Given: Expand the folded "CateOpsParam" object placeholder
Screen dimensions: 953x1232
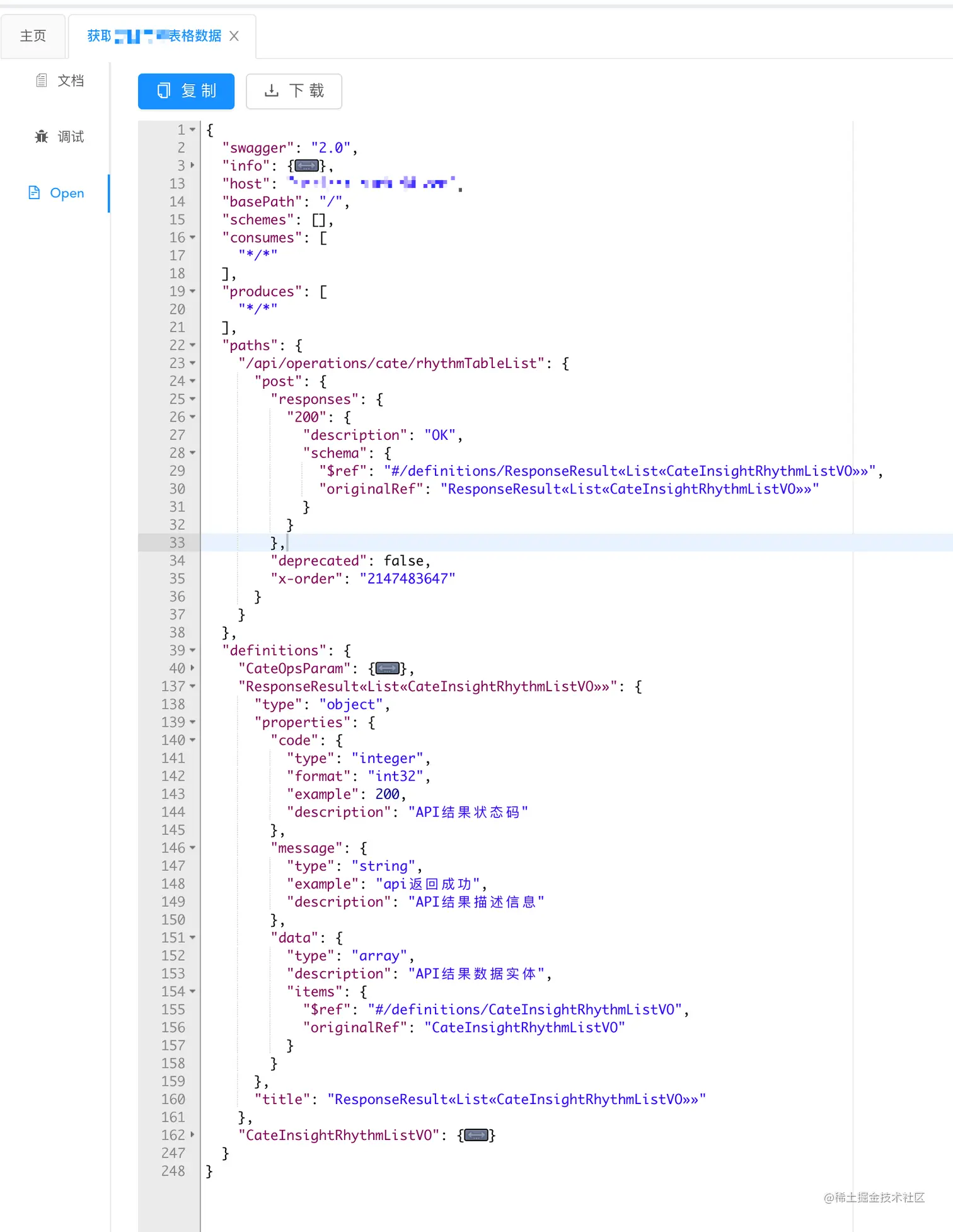Looking at the screenshot, I should 388,669.
